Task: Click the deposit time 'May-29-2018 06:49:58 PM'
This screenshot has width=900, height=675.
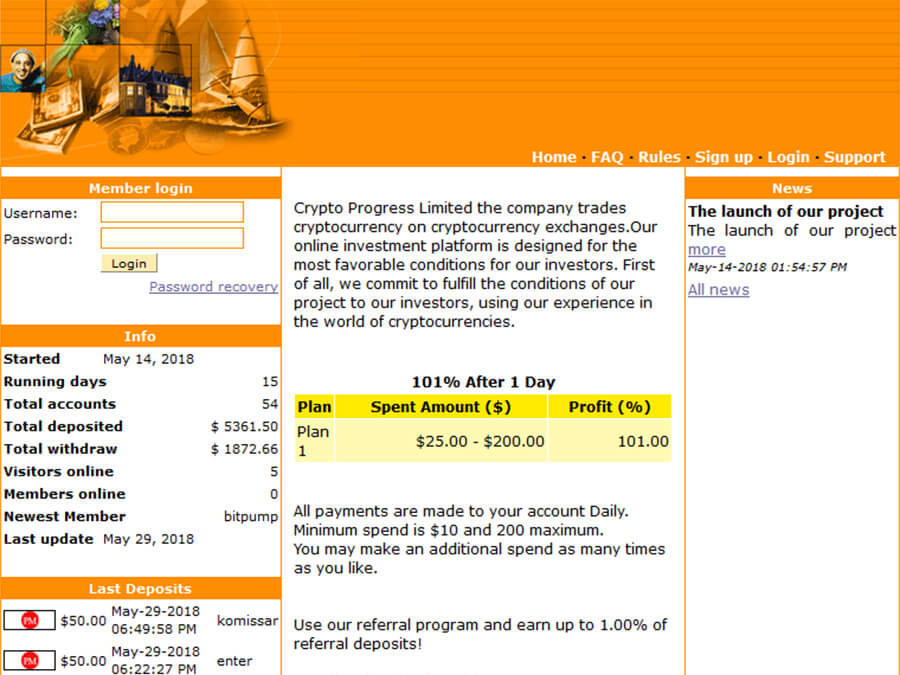Action: pyautogui.click(x=156, y=620)
